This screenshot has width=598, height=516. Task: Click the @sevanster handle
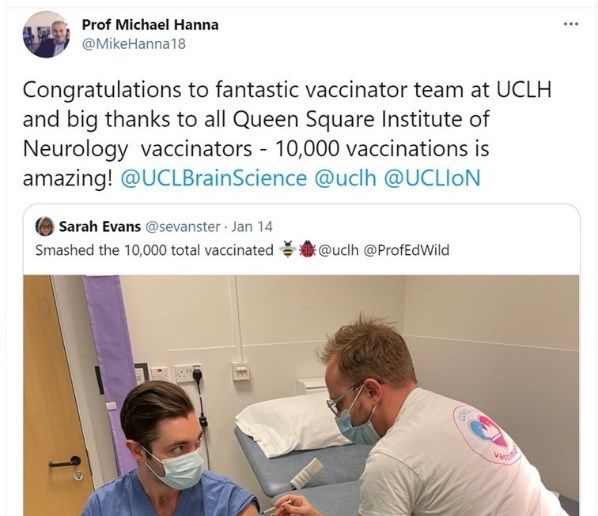[x=183, y=227]
